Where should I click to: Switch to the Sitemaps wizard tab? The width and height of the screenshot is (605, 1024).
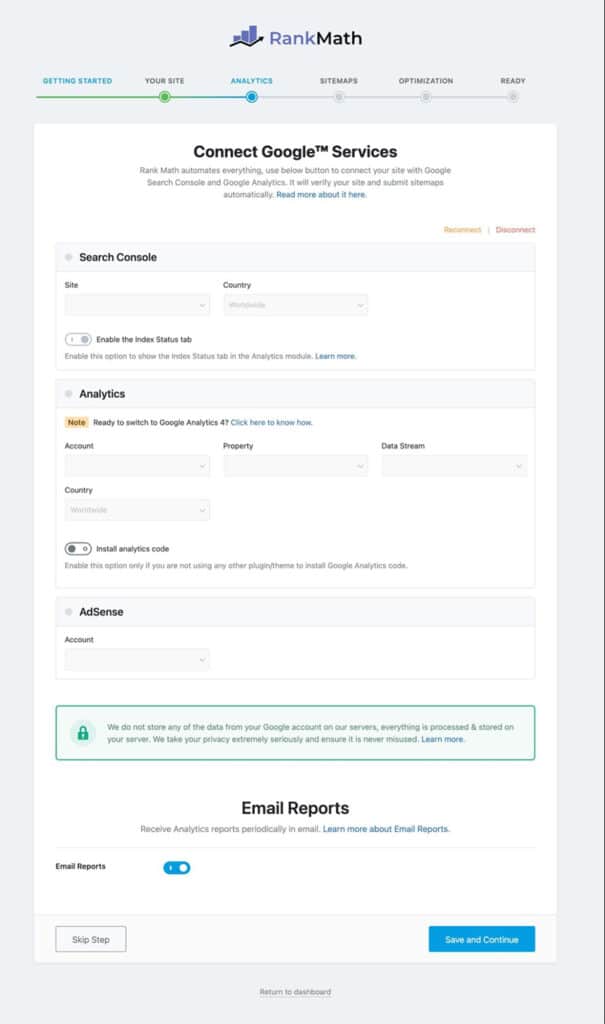pos(339,81)
